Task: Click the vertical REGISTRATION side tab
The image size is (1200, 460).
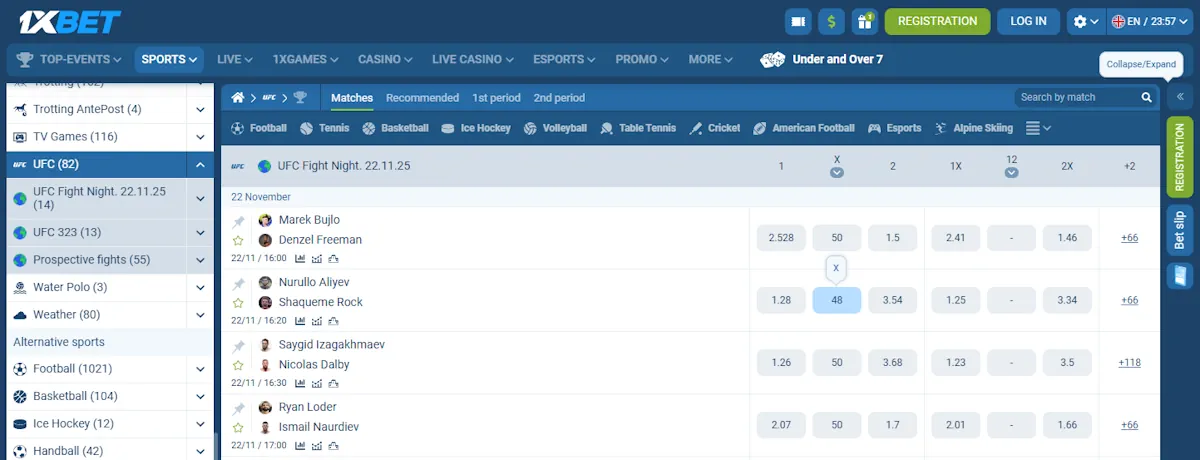Action: (1180, 157)
